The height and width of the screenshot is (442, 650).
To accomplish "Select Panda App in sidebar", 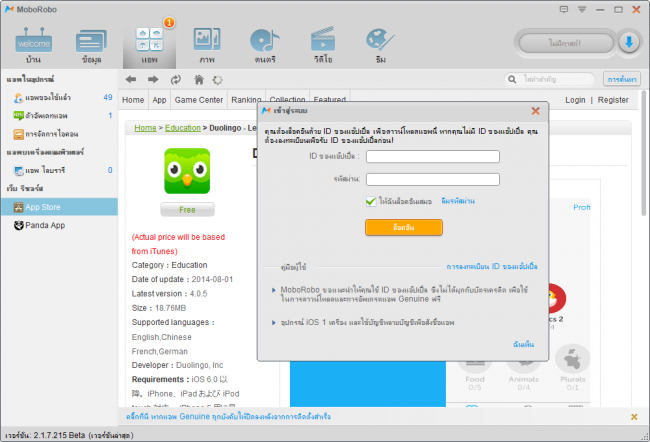I will (x=59, y=225).
